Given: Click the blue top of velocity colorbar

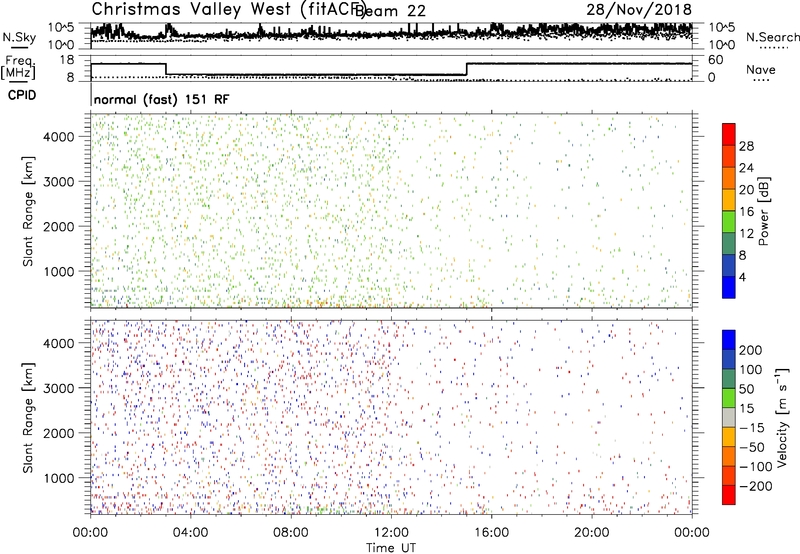Looking at the screenshot, I should [x=729, y=340].
